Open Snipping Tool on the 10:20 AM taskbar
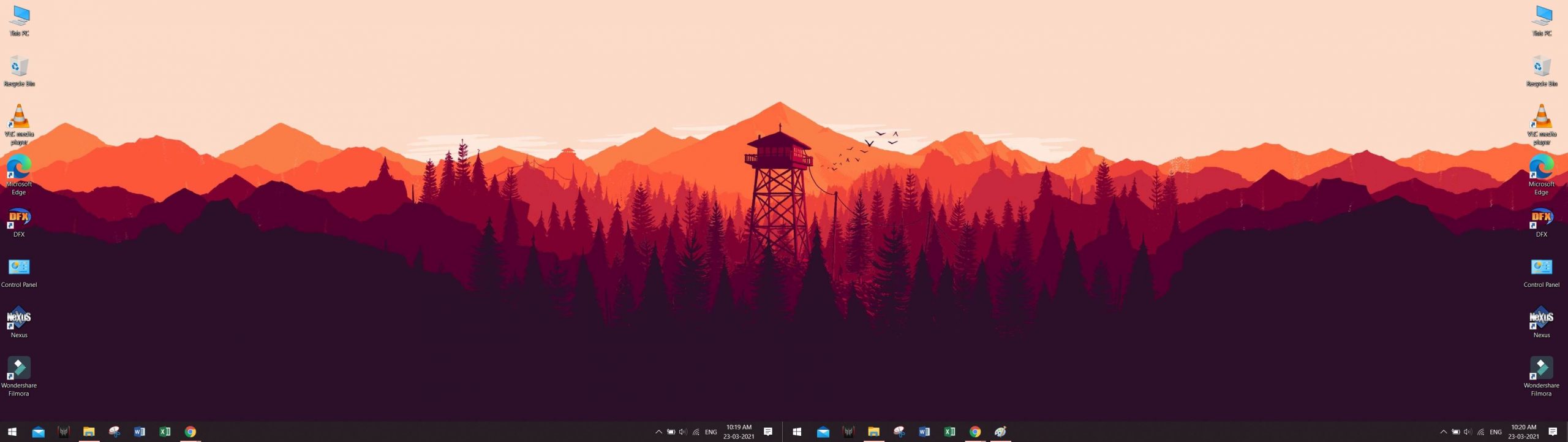 899,432
